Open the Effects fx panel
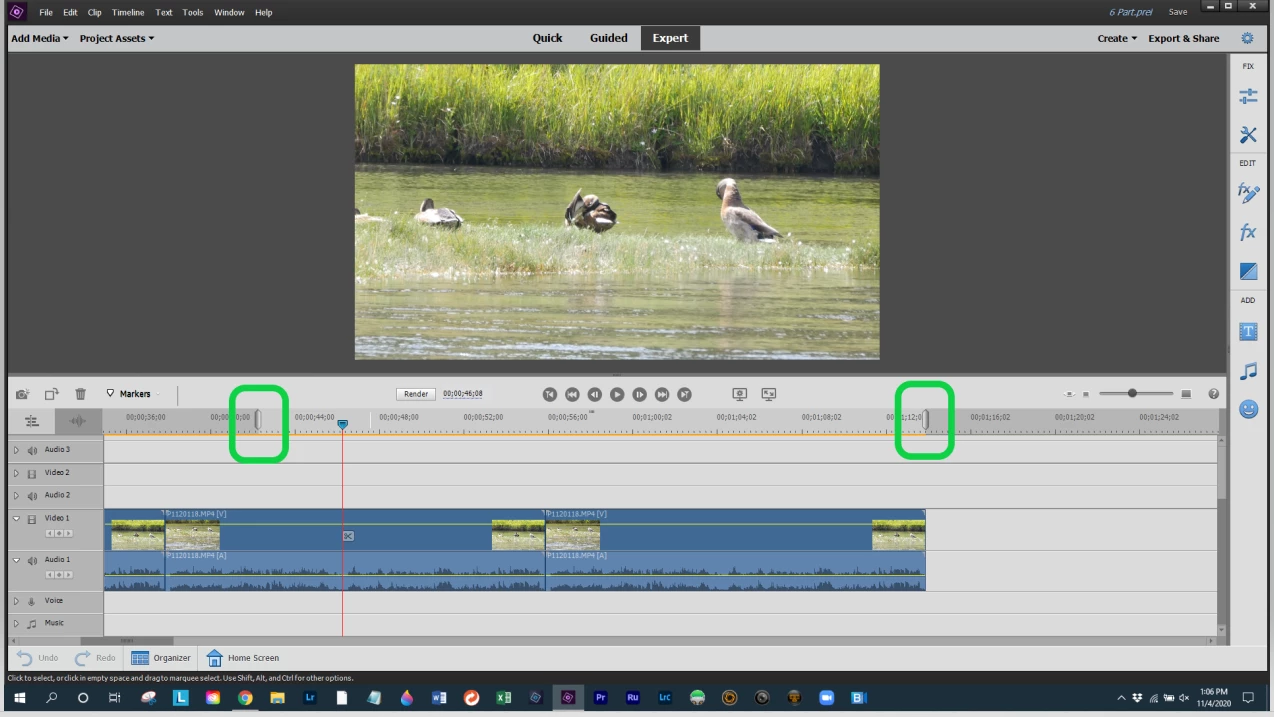This screenshot has height=717, width=1274. pyautogui.click(x=1248, y=232)
